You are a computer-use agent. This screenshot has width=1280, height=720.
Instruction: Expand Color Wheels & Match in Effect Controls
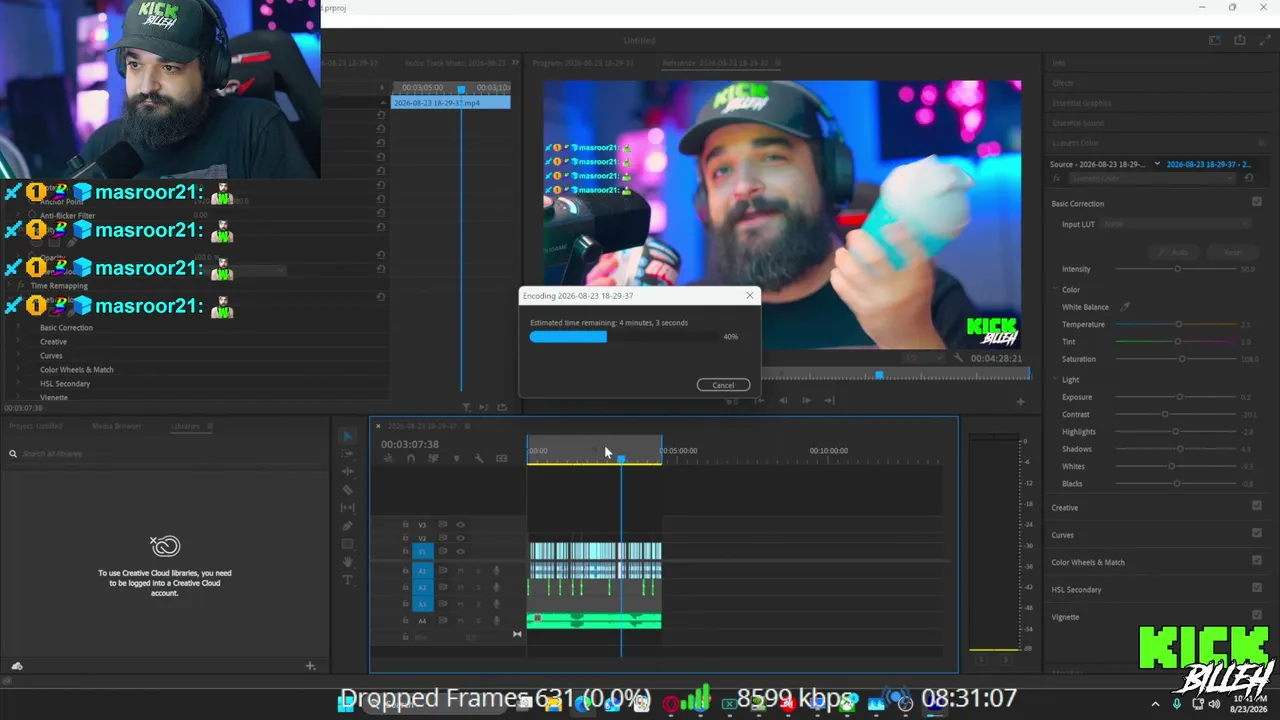[18, 370]
